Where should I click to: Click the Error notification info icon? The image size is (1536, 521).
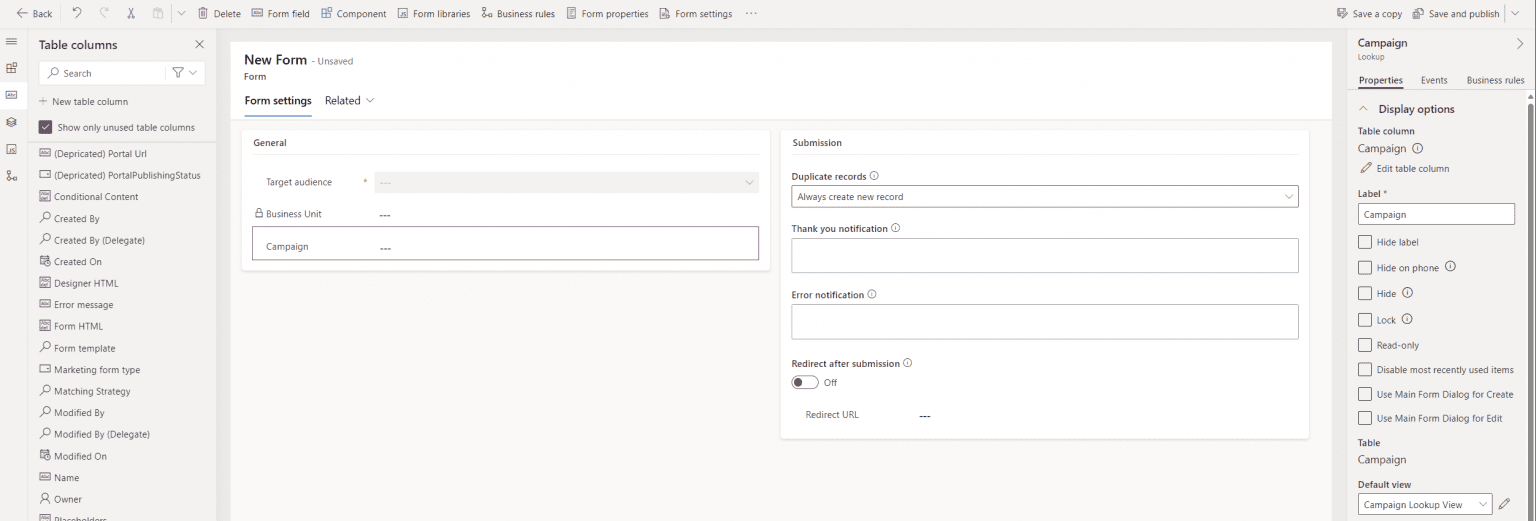point(872,295)
